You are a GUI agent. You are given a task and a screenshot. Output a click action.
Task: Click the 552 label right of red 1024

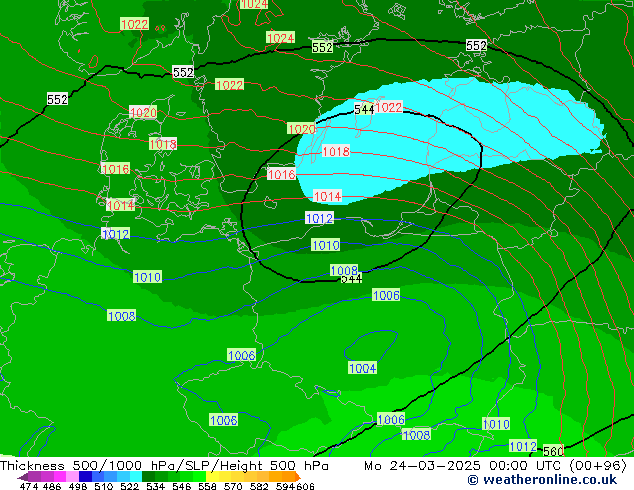(x=322, y=47)
